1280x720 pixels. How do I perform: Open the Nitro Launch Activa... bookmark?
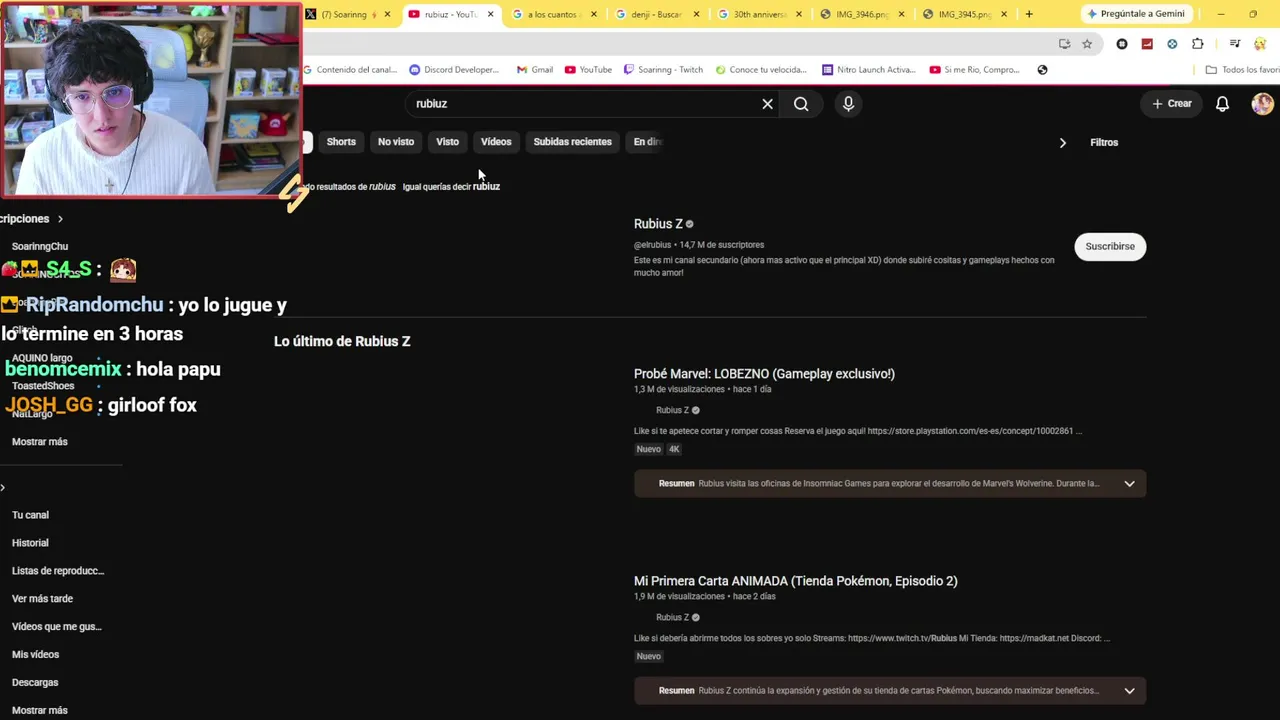pos(868,70)
